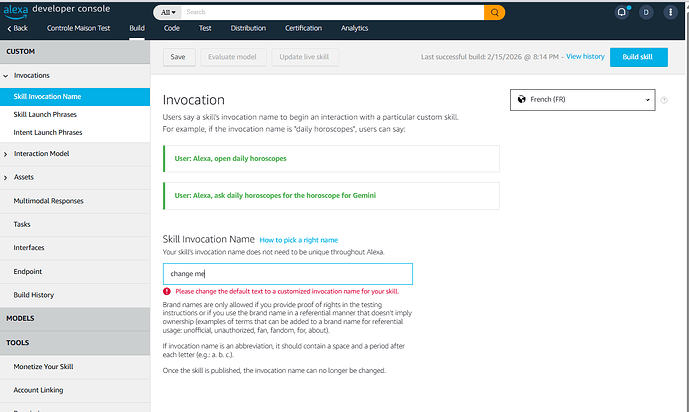Switch to the Test tab
Image resolution: width=689 pixels, height=412 pixels.
pos(205,28)
